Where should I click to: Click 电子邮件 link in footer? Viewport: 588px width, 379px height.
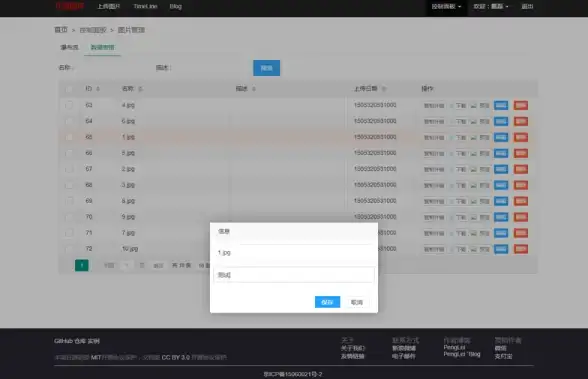pos(404,356)
